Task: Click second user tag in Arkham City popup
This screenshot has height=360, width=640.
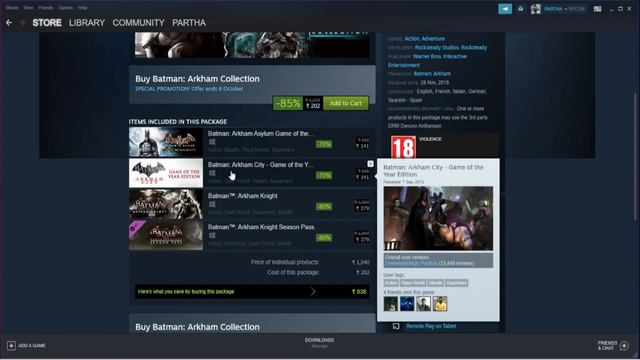Action: 413,283
